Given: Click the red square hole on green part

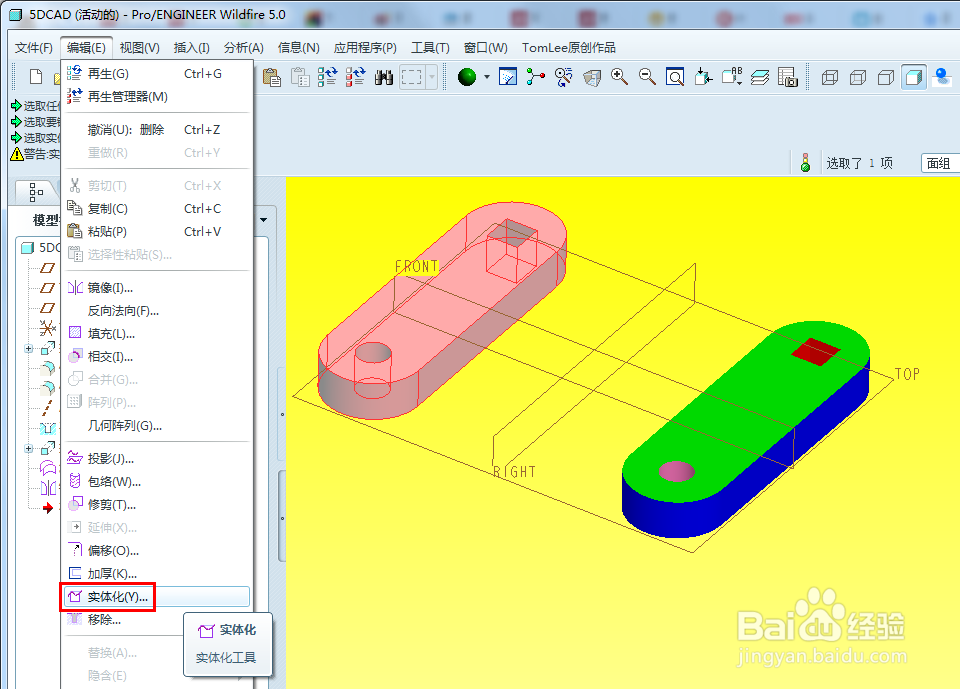Looking at the screenshot, I should [815, 352].
